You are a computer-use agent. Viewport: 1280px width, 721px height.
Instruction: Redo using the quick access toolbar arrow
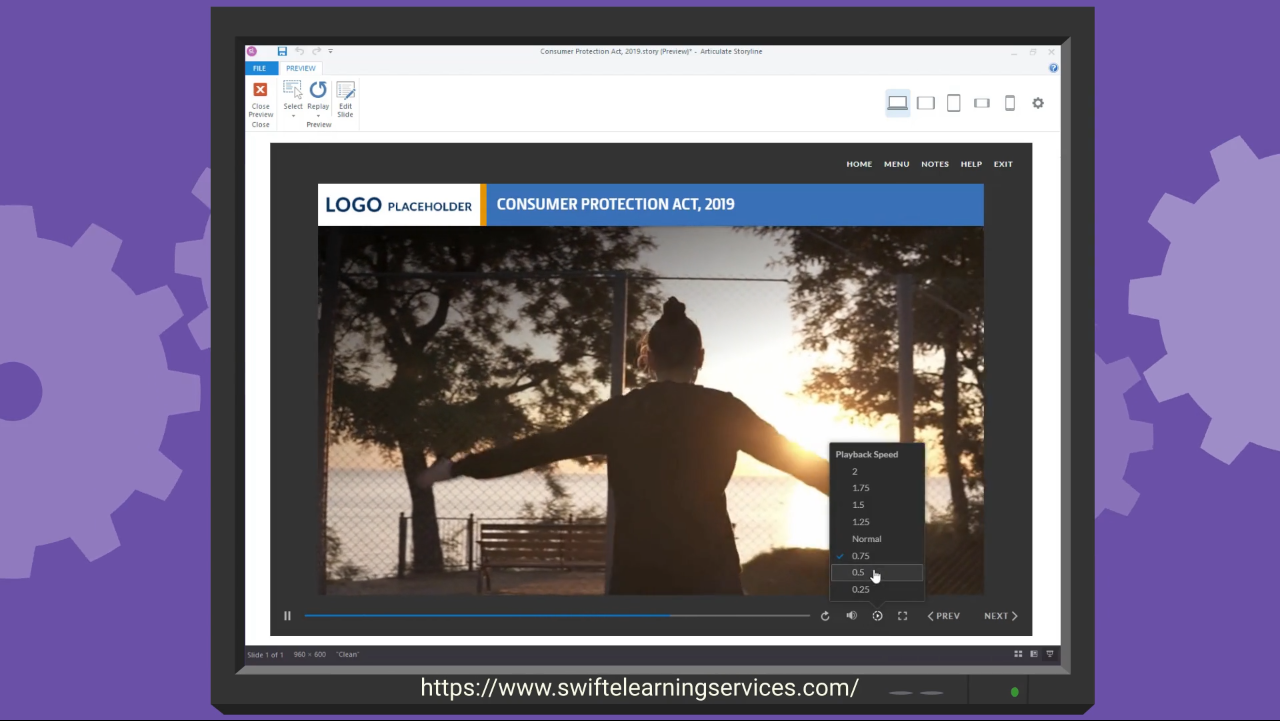(316, 51)
